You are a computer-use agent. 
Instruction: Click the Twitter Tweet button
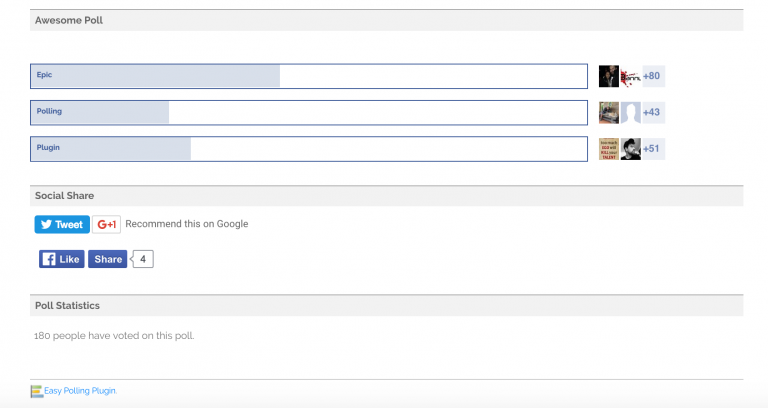pos(62,224)
